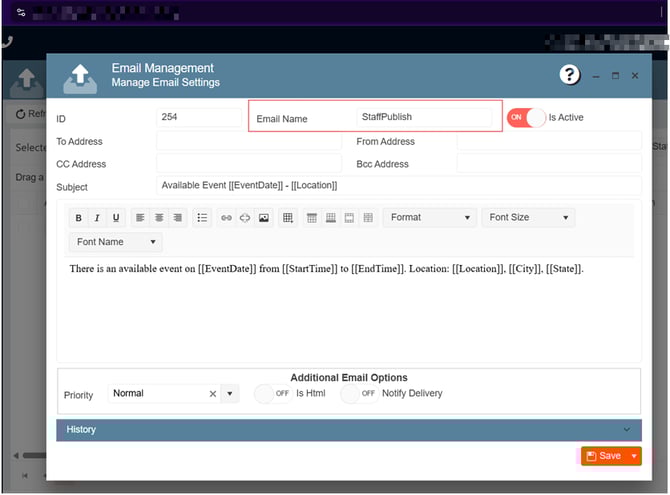The image size is (670, 495).
Task: Insert an image into the email
Action: click(x=264, y=218)
